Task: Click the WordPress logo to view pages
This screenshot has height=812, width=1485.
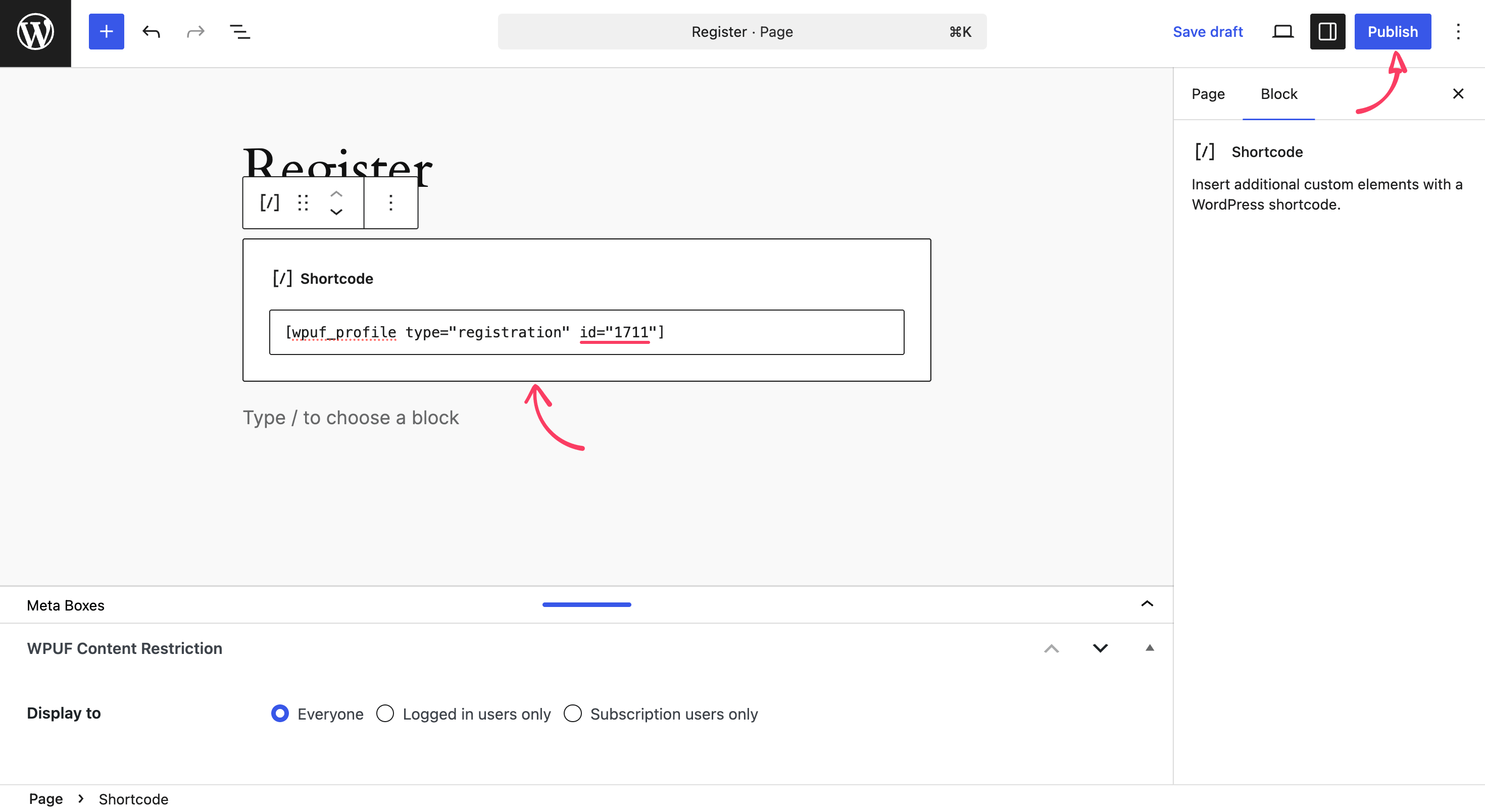Action: (x=35, y=33)
